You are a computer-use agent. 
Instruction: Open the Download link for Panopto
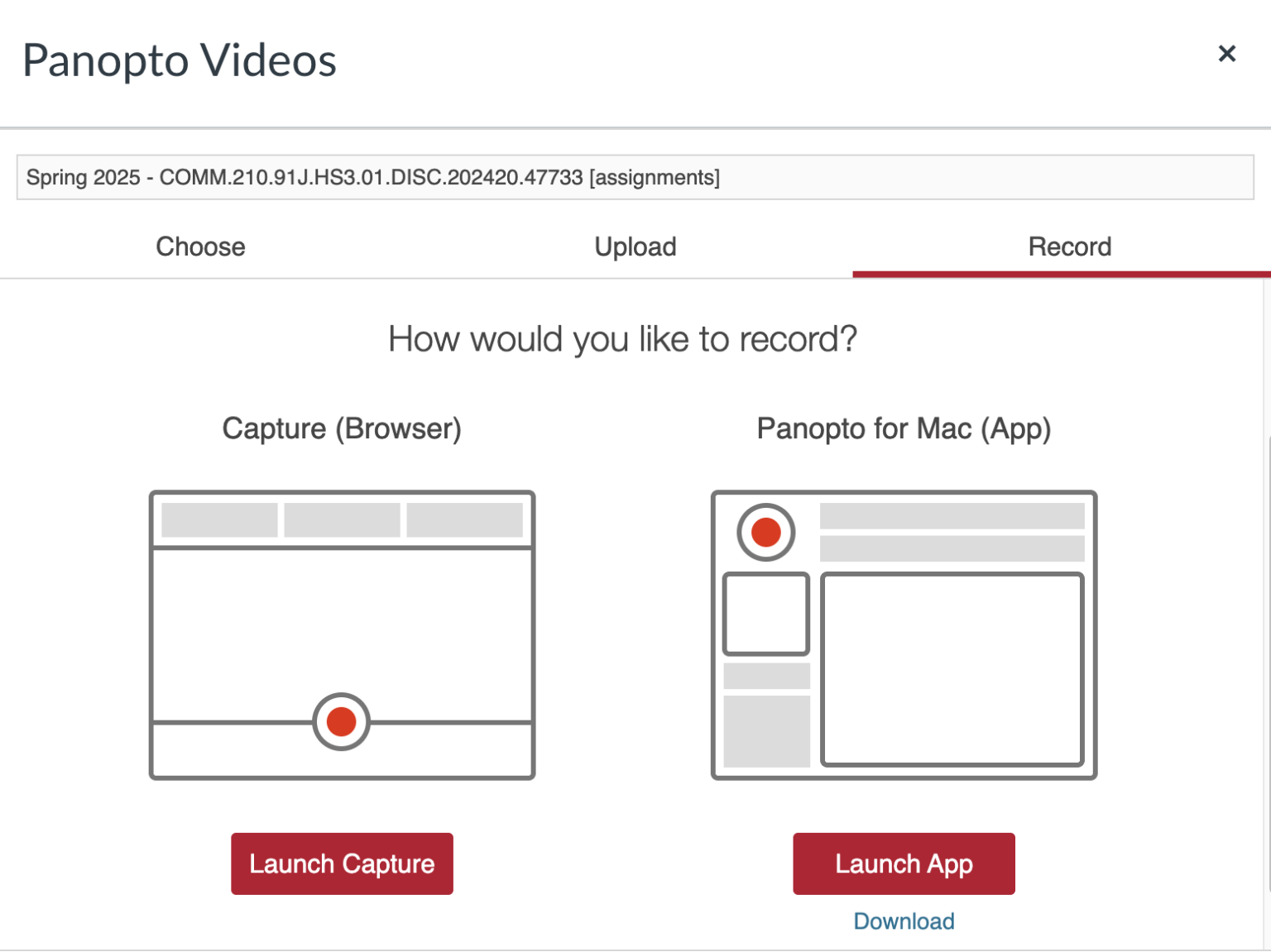(904, 921)
